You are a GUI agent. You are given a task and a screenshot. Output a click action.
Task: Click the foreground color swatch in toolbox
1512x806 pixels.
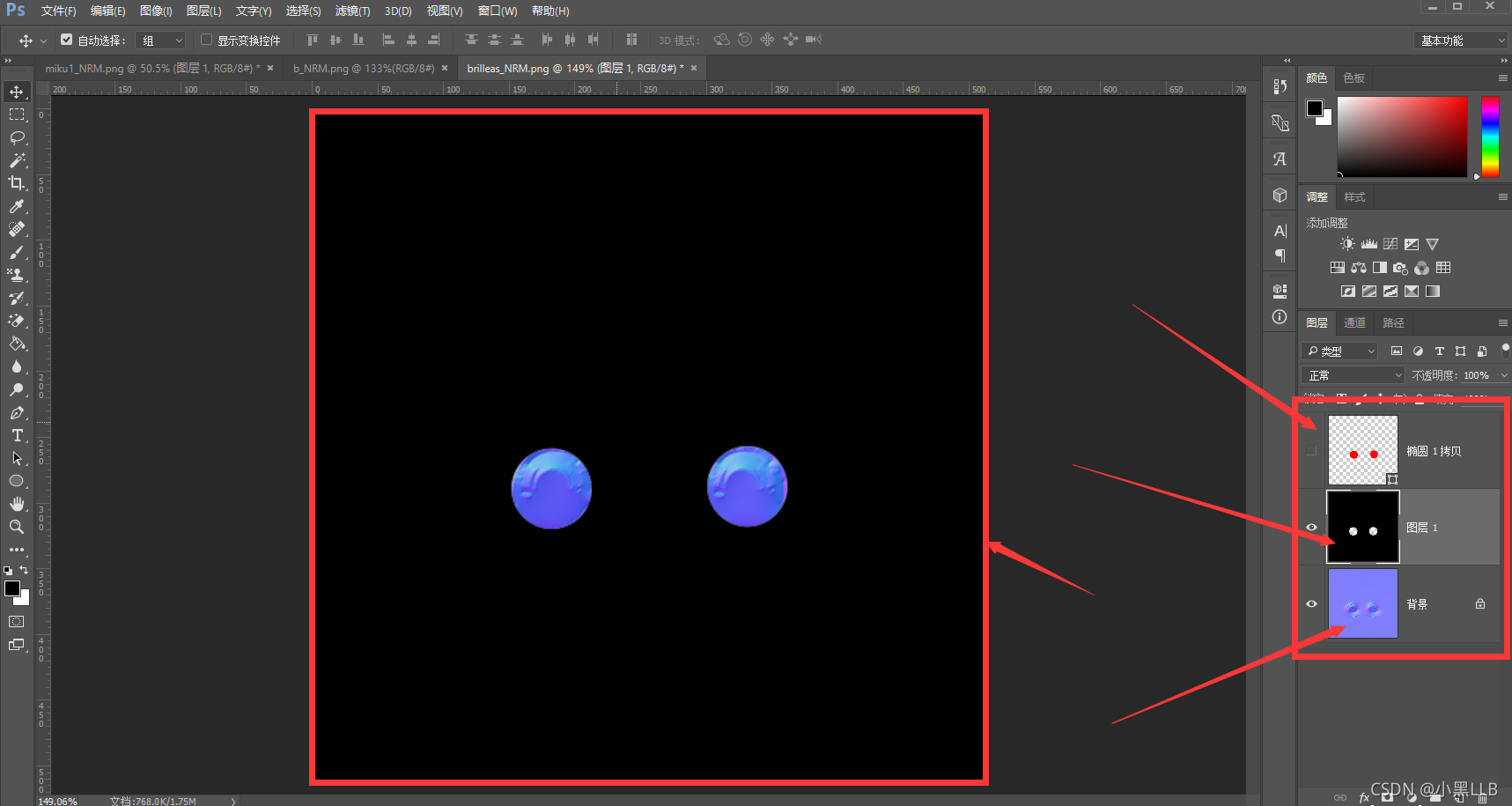coord(11,588)
